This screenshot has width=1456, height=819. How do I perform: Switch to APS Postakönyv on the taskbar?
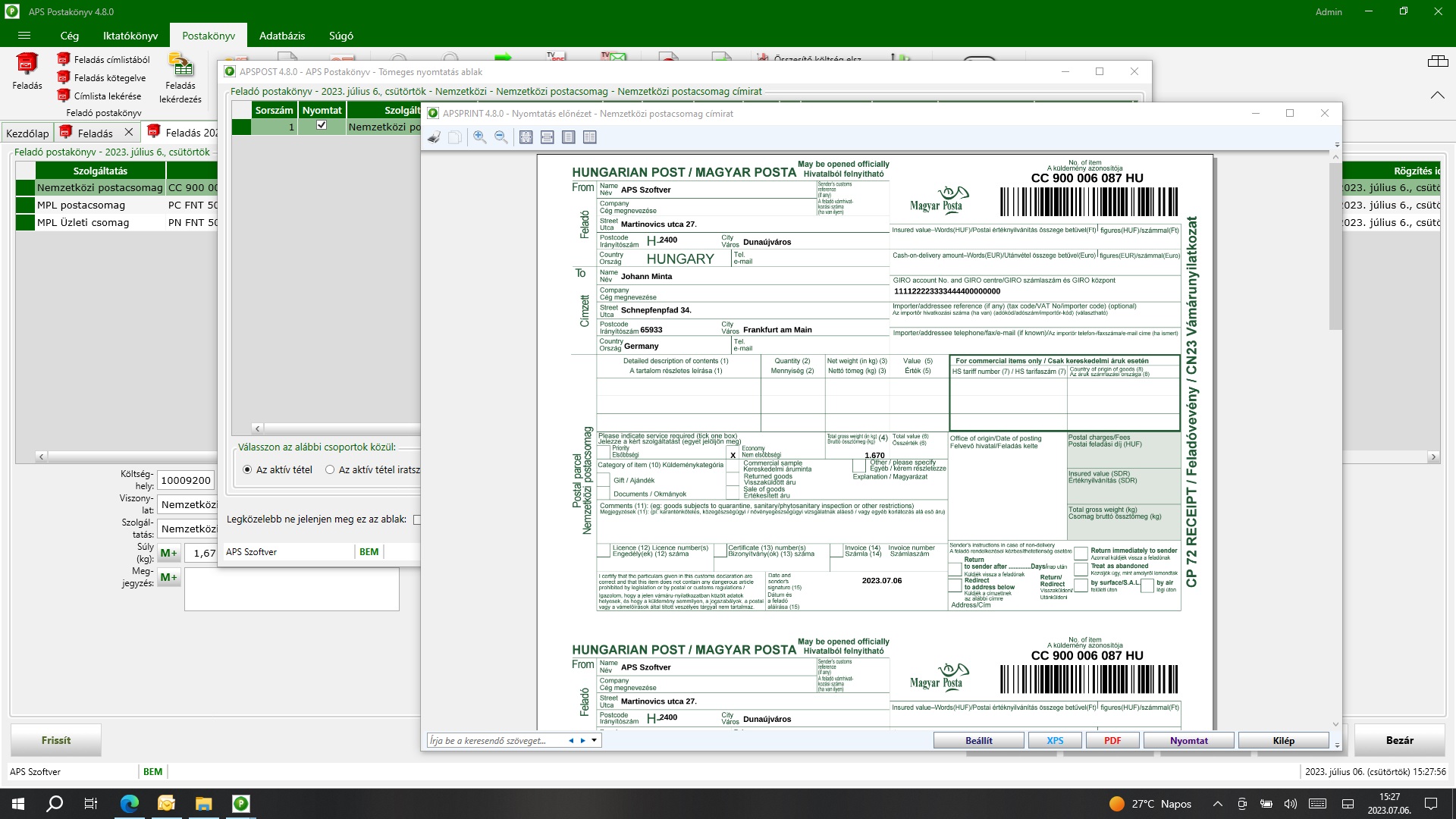(x=240, y=804)
